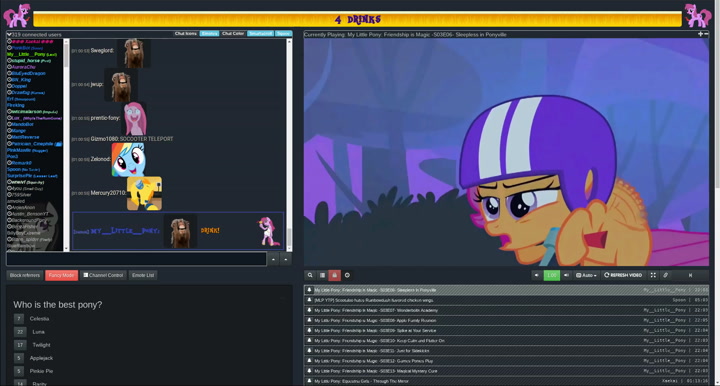Click the volume up speaker icon
Screen dimensions: 720x386
coord(566,275)
